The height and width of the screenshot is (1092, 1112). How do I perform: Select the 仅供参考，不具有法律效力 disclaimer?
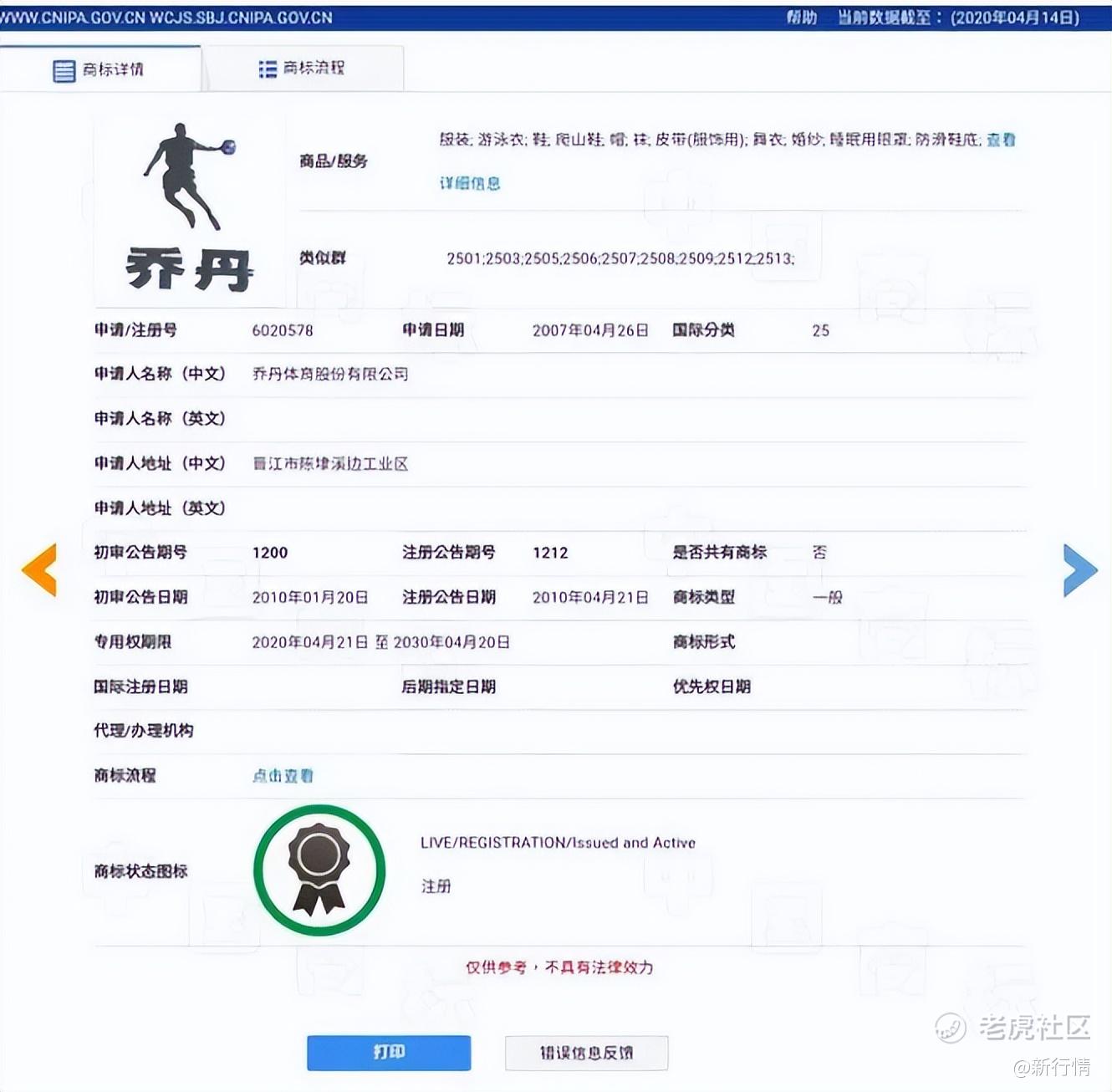pyautogui.click(x=559, y=967)
